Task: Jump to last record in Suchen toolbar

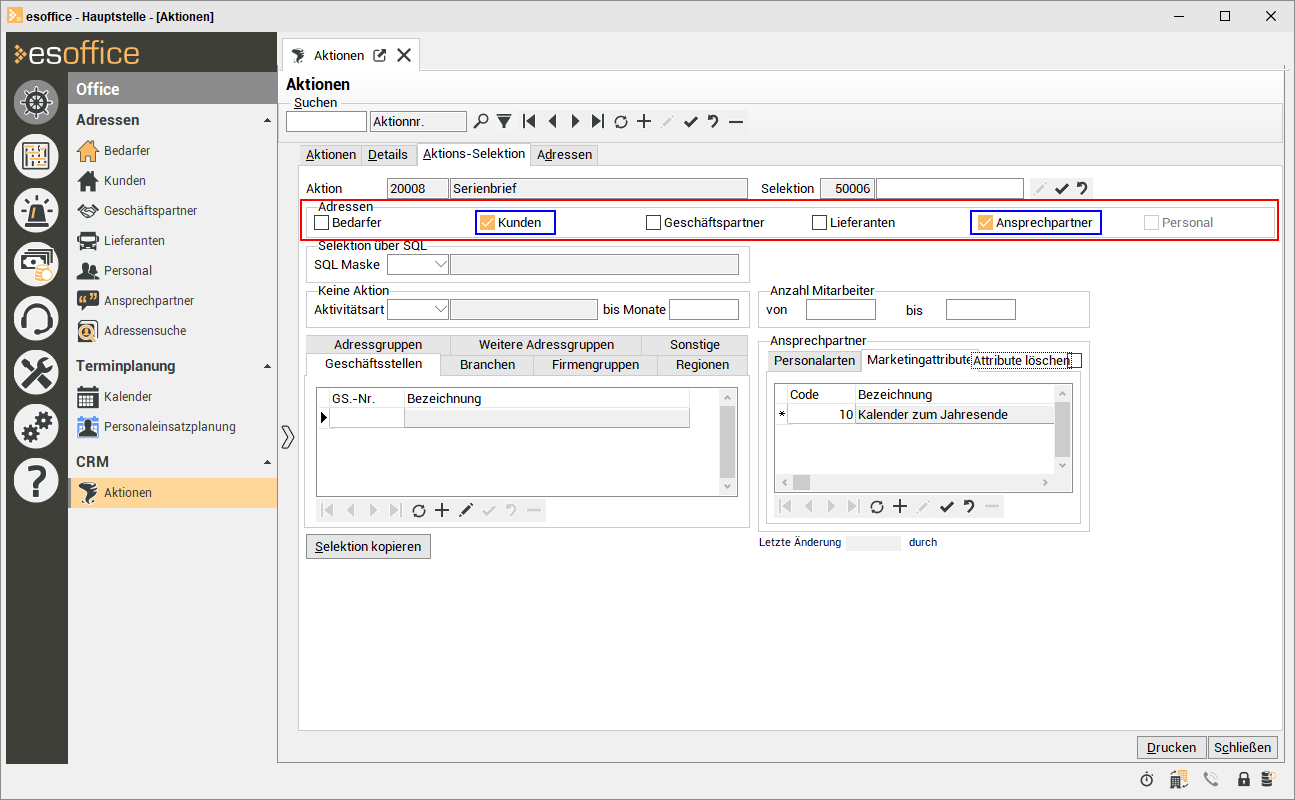Action: (597, 122)
